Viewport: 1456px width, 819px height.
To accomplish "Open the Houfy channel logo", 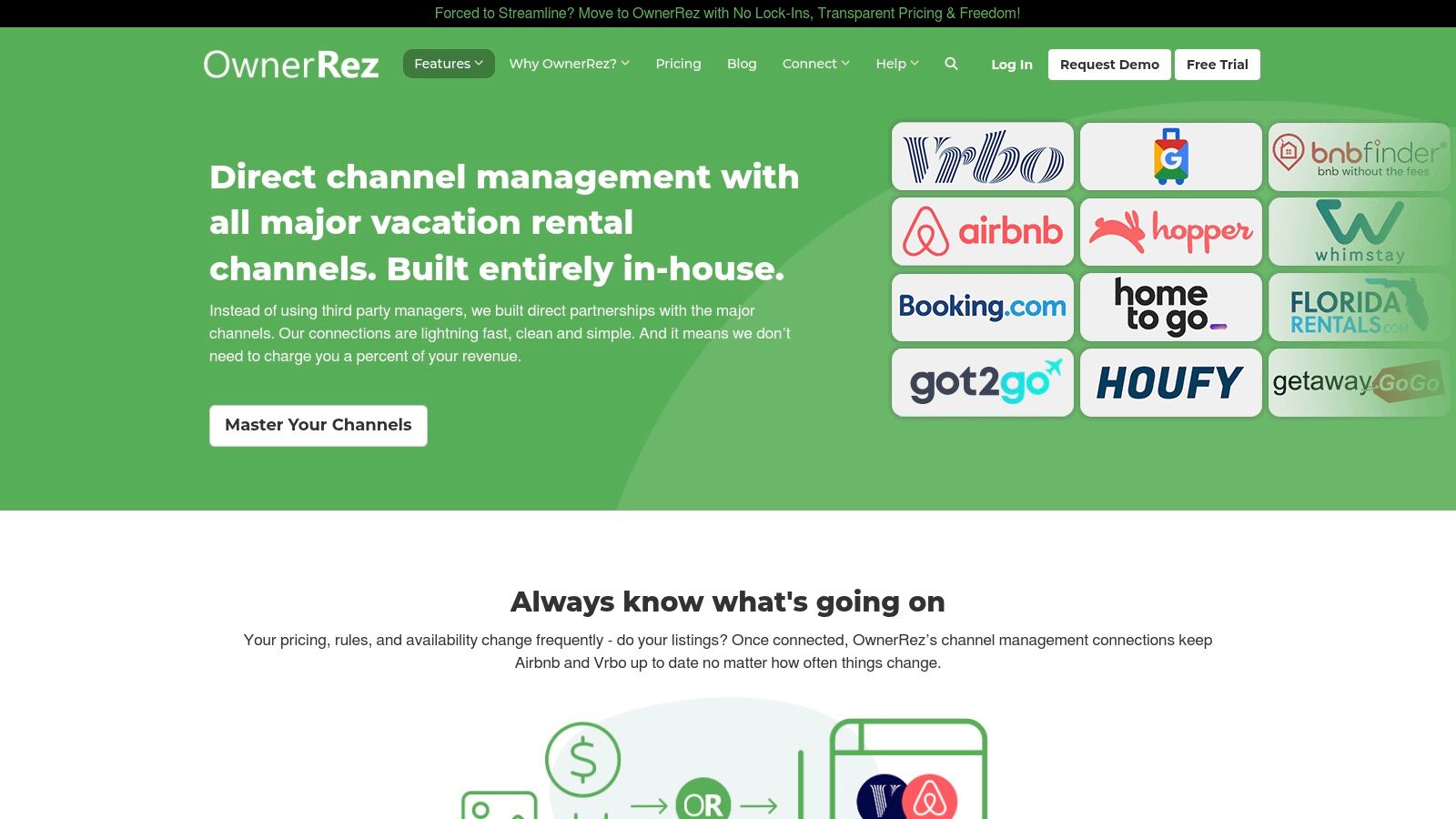I will 1170,383.
